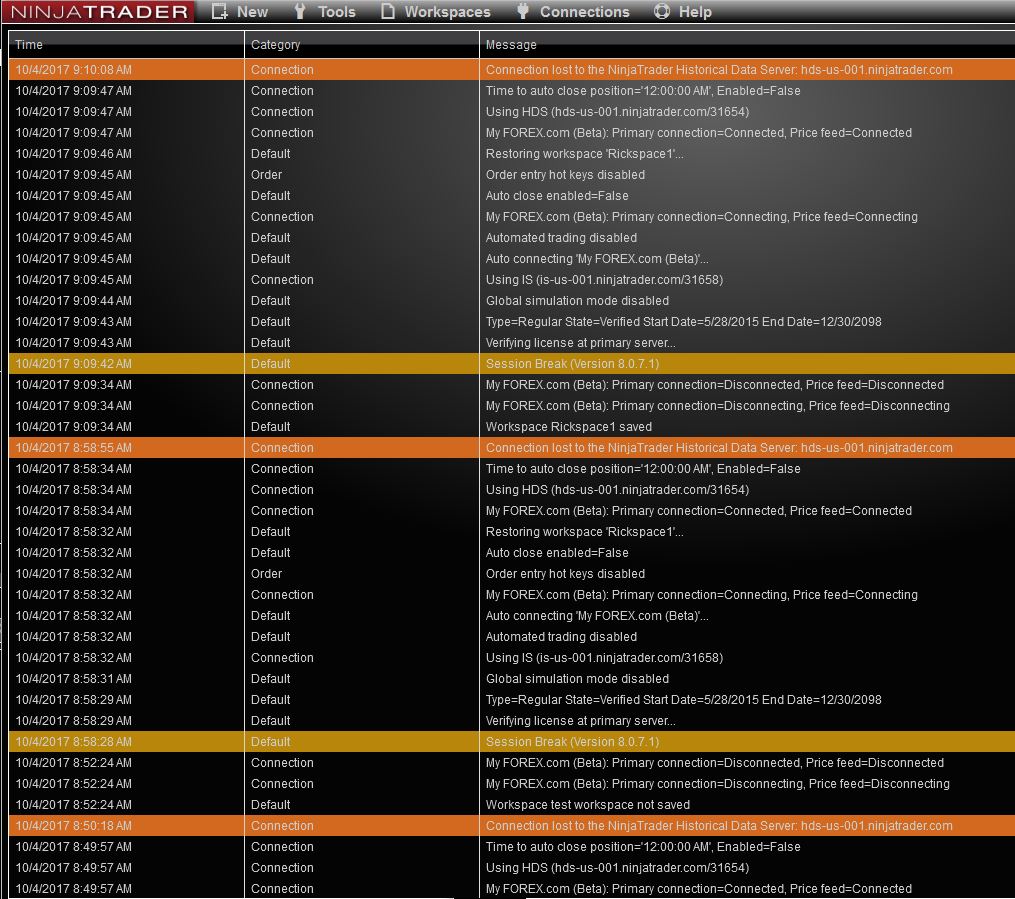Click the New menu icon
Screen dimensions: 1015x899
pos(220,12)
